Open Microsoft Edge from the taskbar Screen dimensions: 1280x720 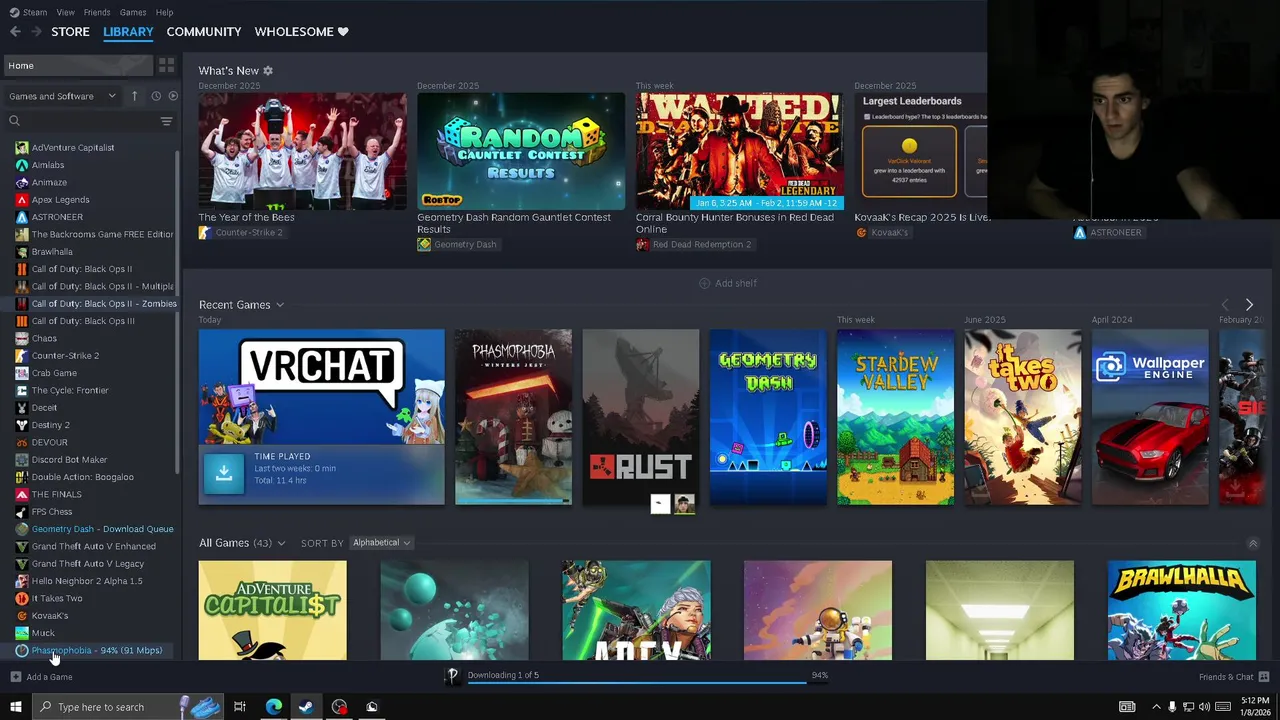[273, 707]
